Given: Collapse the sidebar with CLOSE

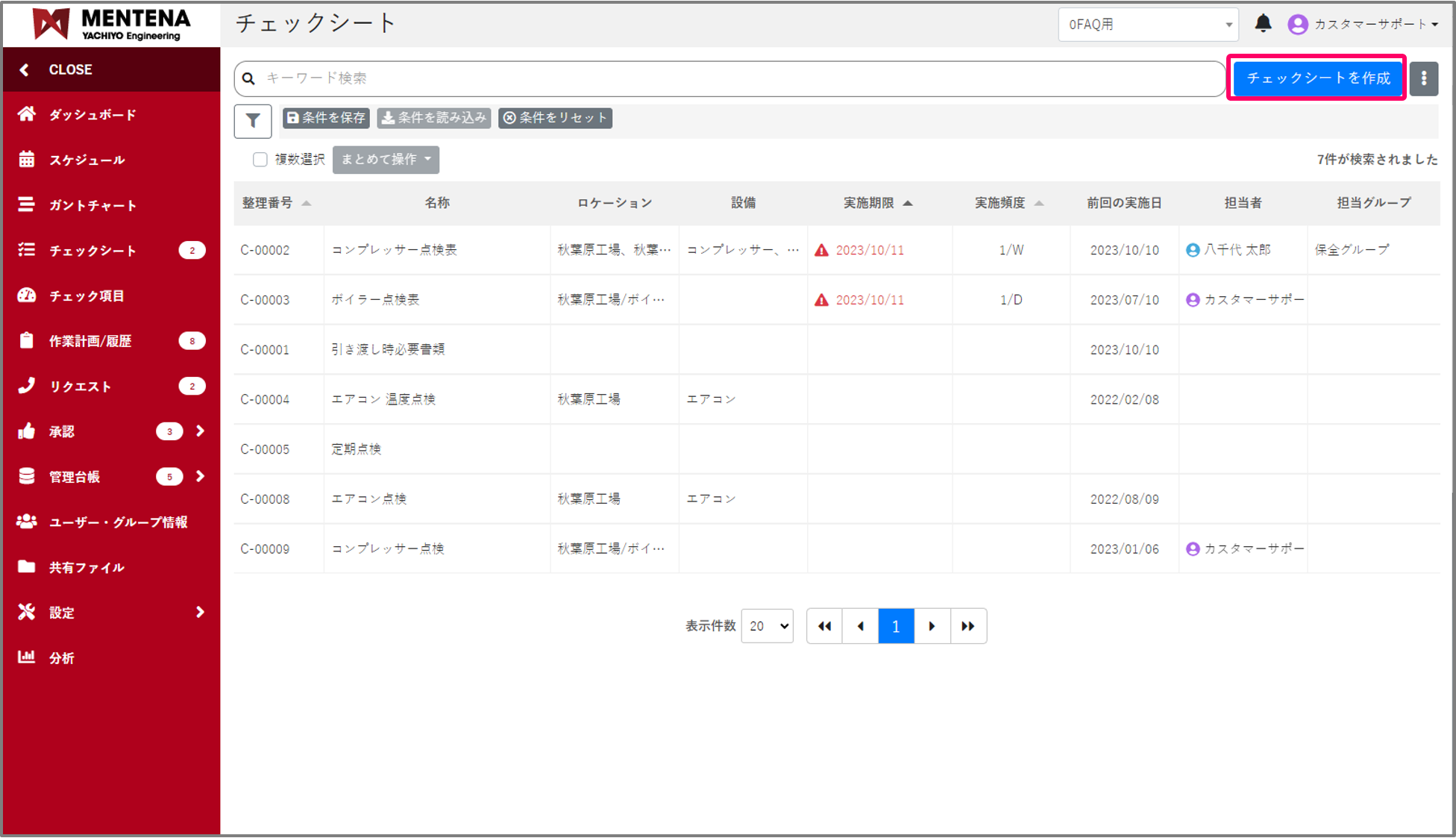Looking at the screenshot, I should [x=69, y=69].
